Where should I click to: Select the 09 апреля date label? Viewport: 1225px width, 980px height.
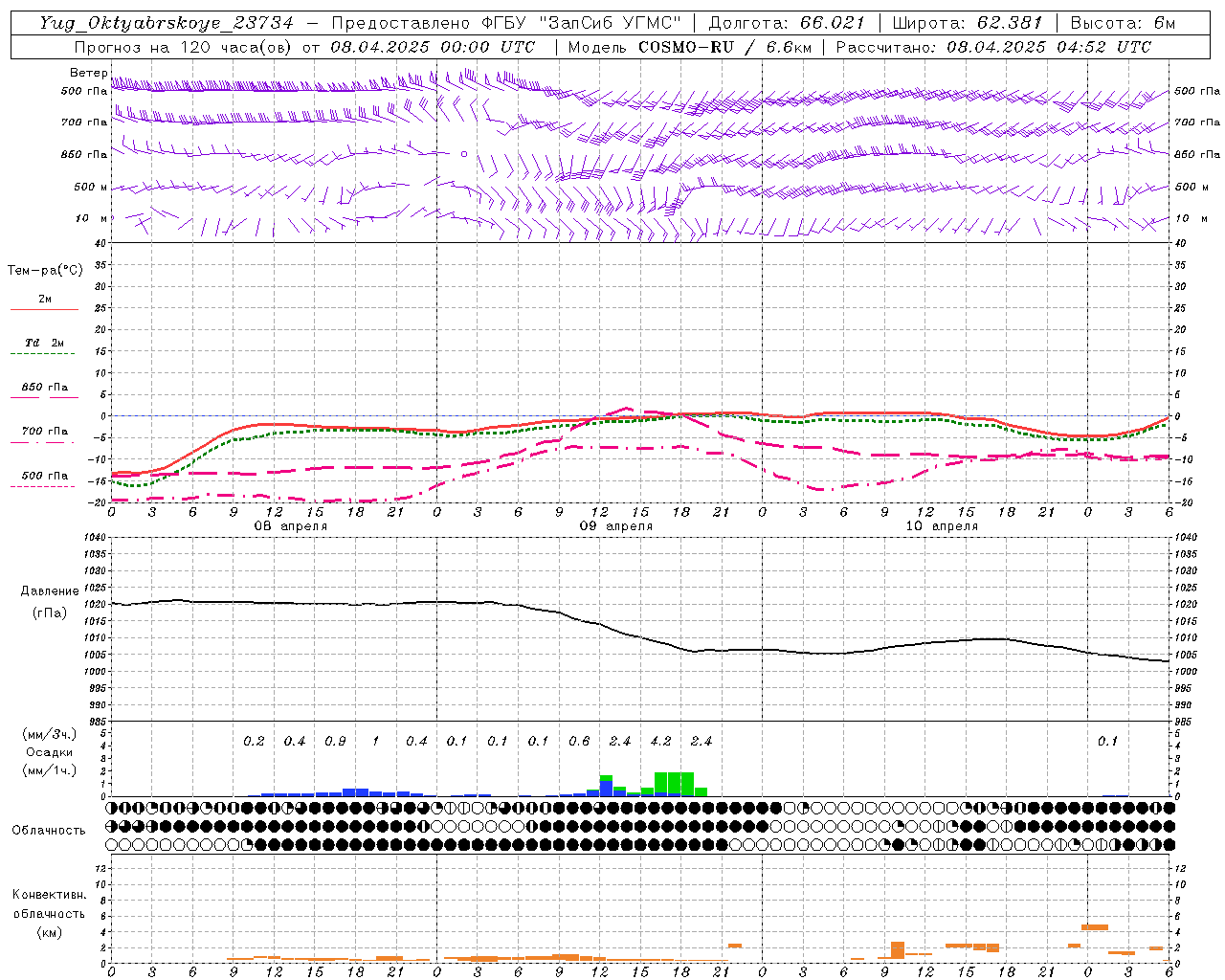[616, 526]
